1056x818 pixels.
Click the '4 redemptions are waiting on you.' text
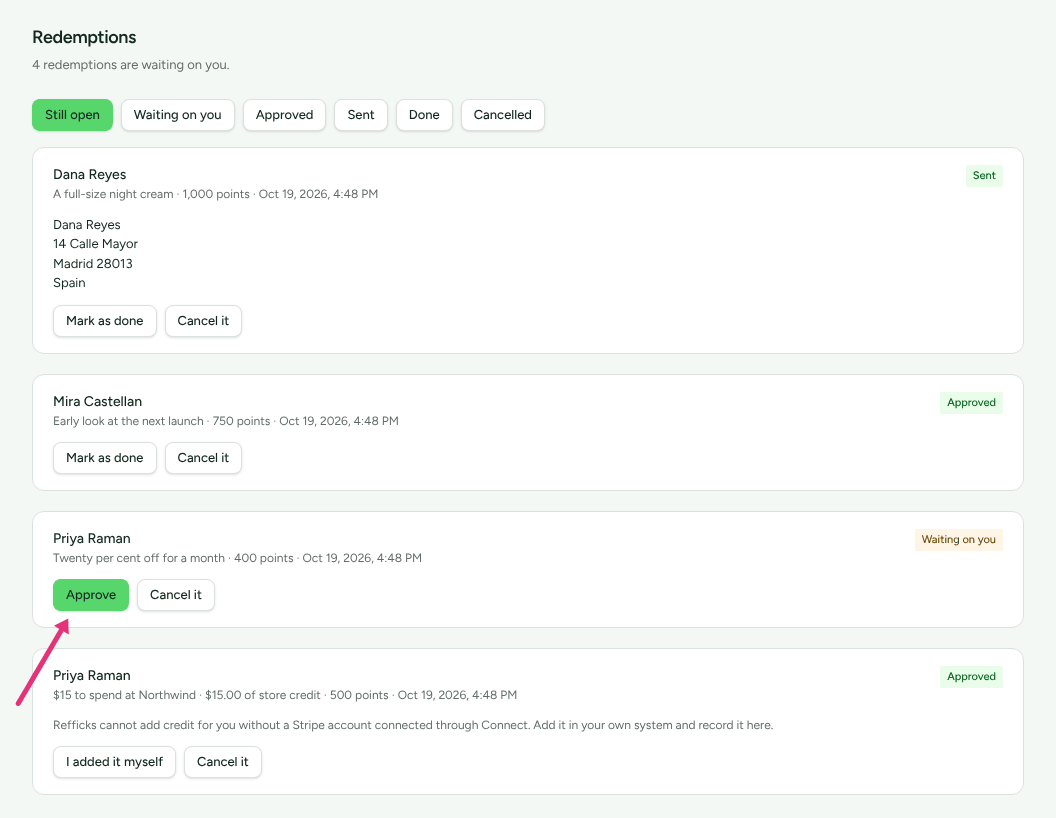pyautogui.click(x=131, y=65)
